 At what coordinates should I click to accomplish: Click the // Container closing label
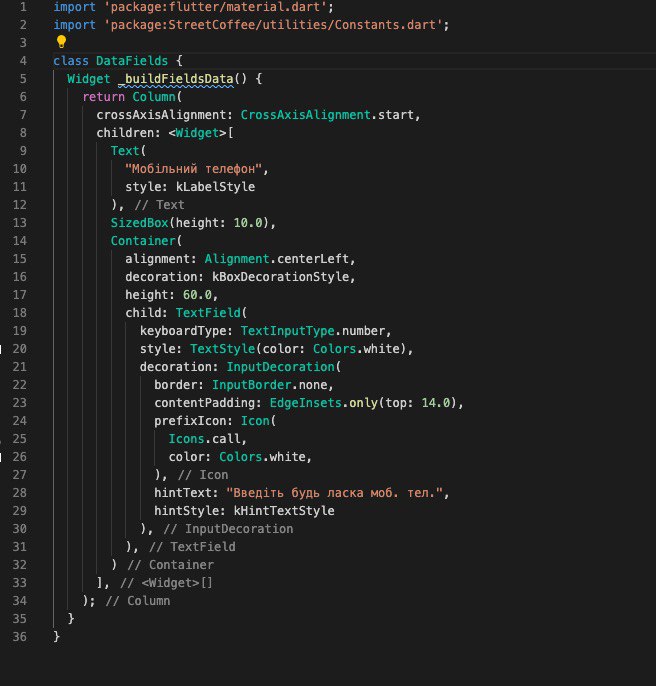click(x=170, y=565)
